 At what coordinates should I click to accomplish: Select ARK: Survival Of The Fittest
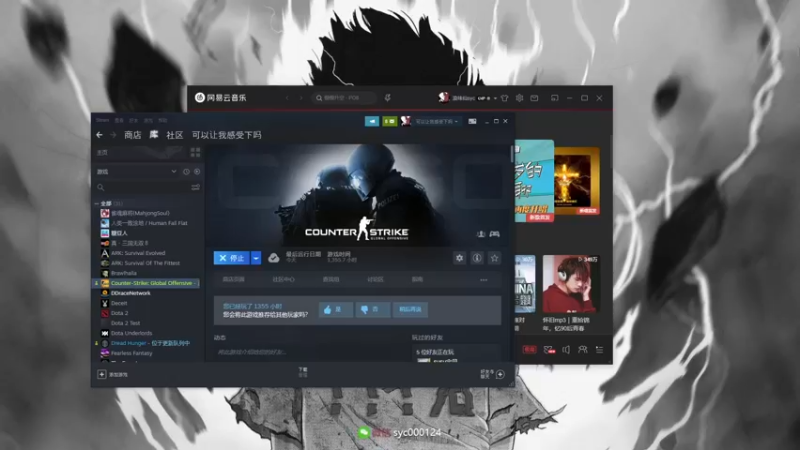click(x=140, y=263)
